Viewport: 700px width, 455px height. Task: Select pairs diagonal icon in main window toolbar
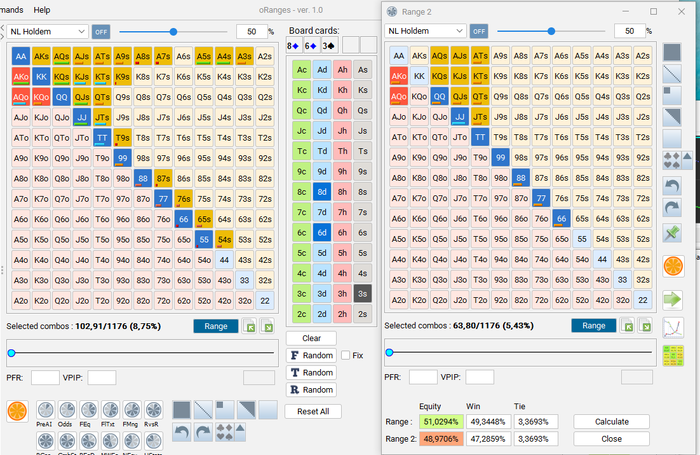[203, 410]
